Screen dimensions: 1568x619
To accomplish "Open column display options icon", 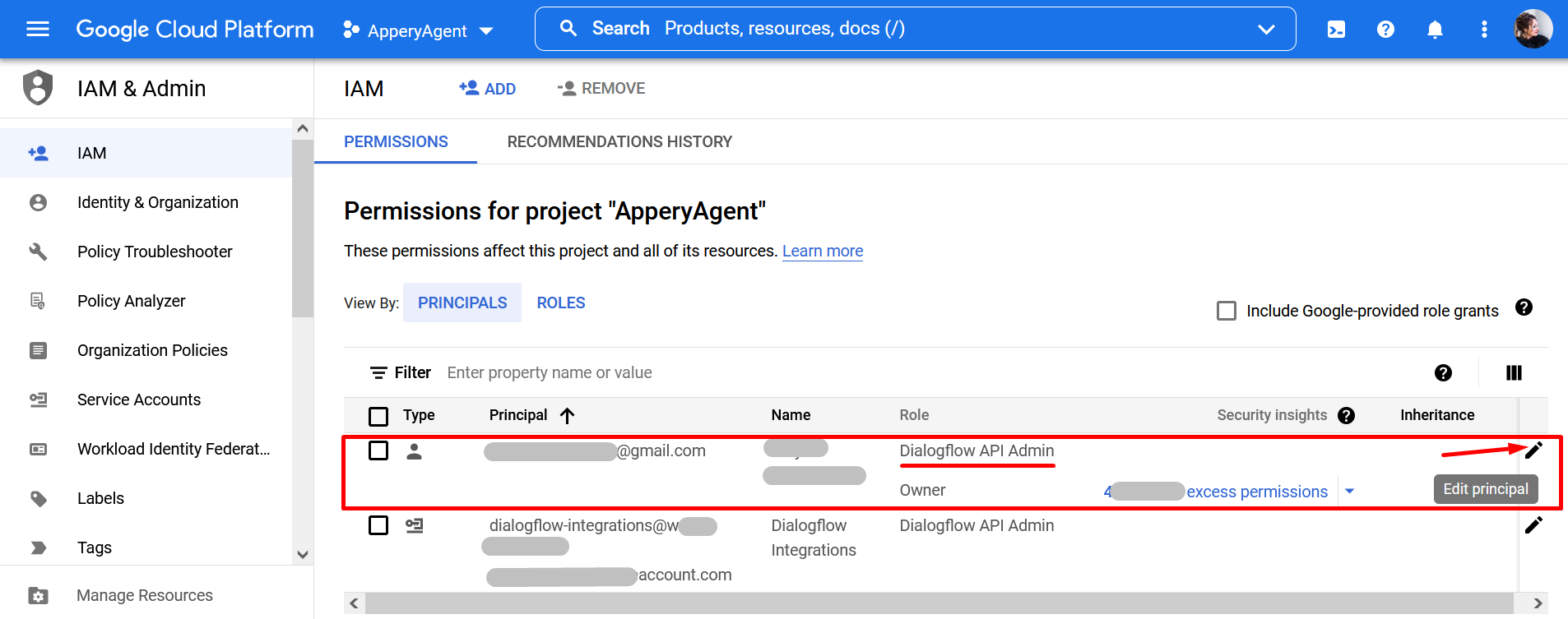I will [1514, 373].
